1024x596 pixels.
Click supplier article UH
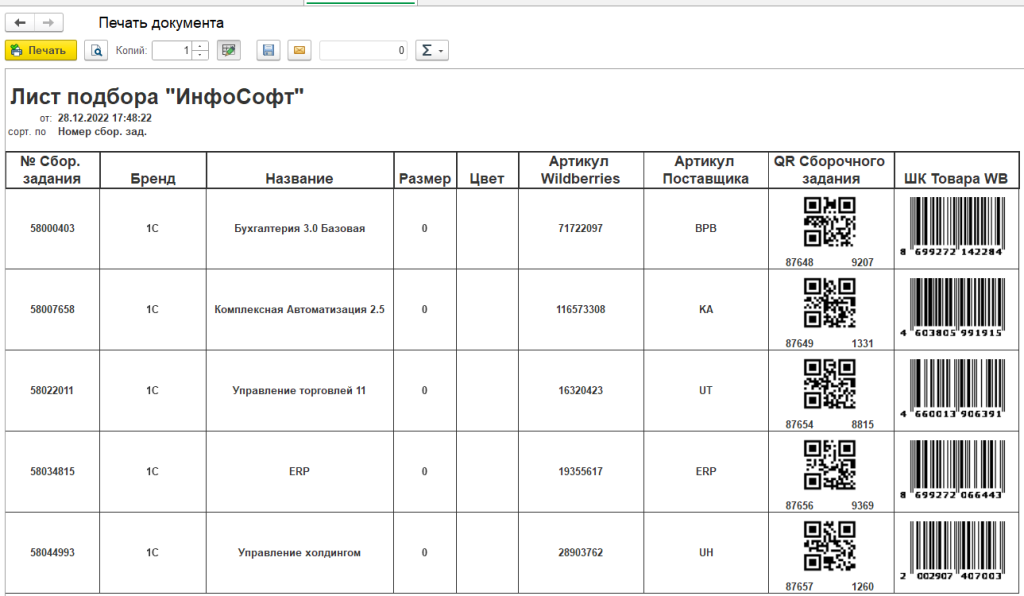706,552
